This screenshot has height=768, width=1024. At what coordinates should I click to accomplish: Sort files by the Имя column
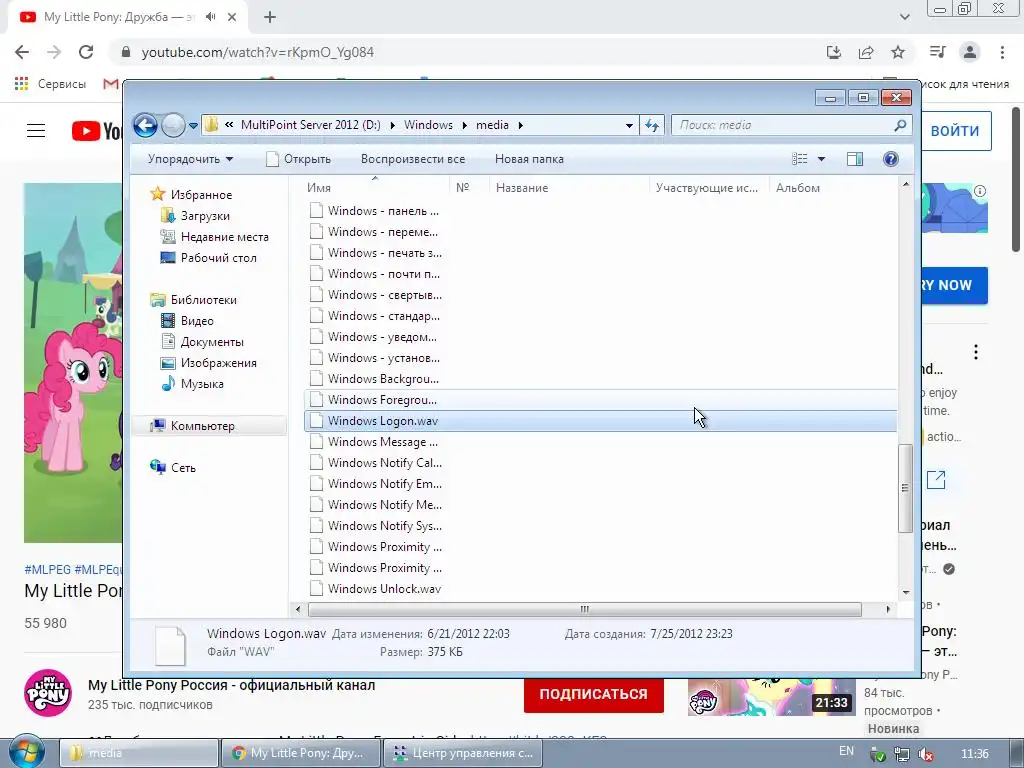coord(375,187)
